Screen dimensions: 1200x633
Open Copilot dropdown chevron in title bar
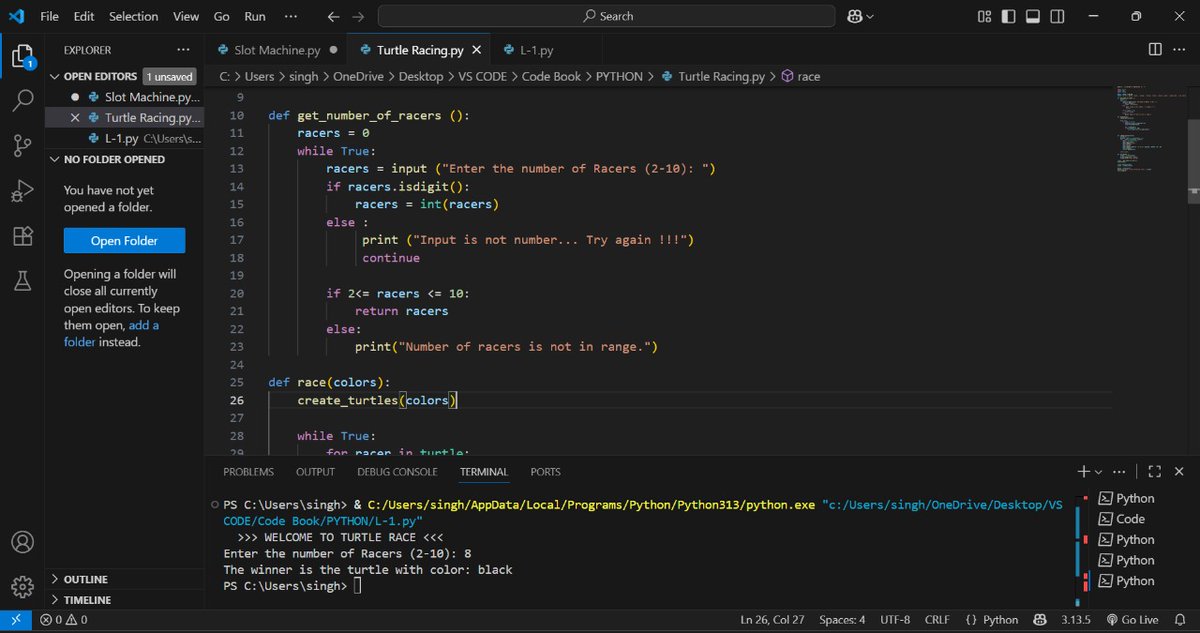(x=870, y=16)
